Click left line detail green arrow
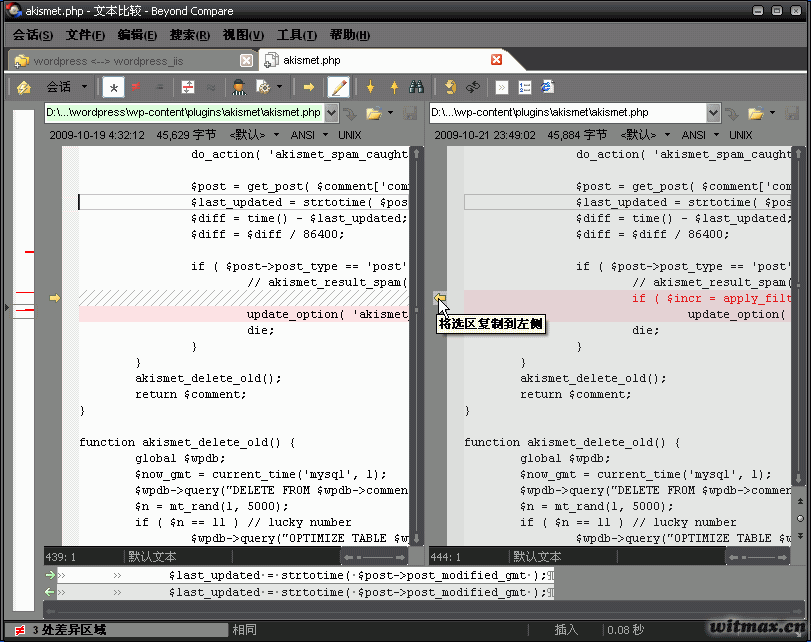The image size is (811, 642). [50, 575]
